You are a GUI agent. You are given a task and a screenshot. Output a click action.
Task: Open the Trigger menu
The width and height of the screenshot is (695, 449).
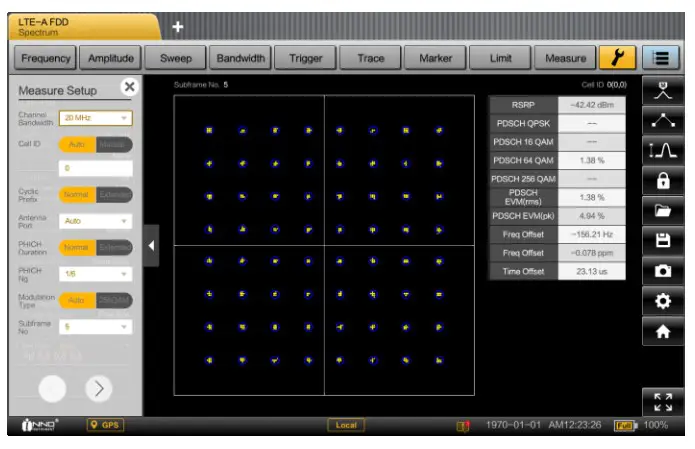coord(305,58)
